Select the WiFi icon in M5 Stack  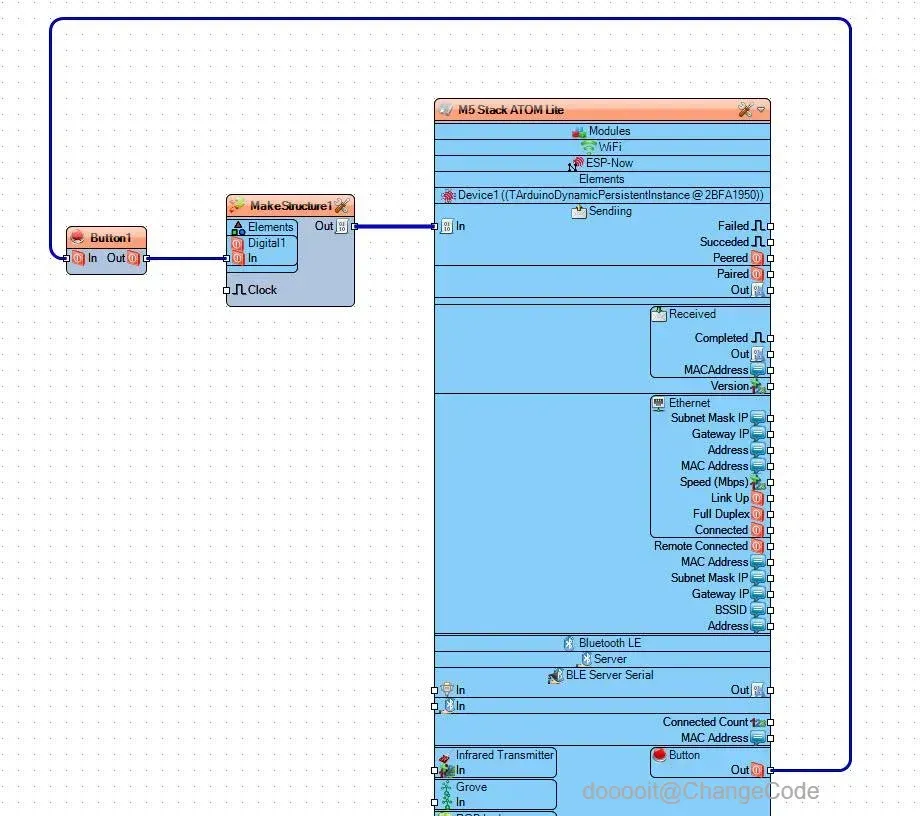[588, 147]
